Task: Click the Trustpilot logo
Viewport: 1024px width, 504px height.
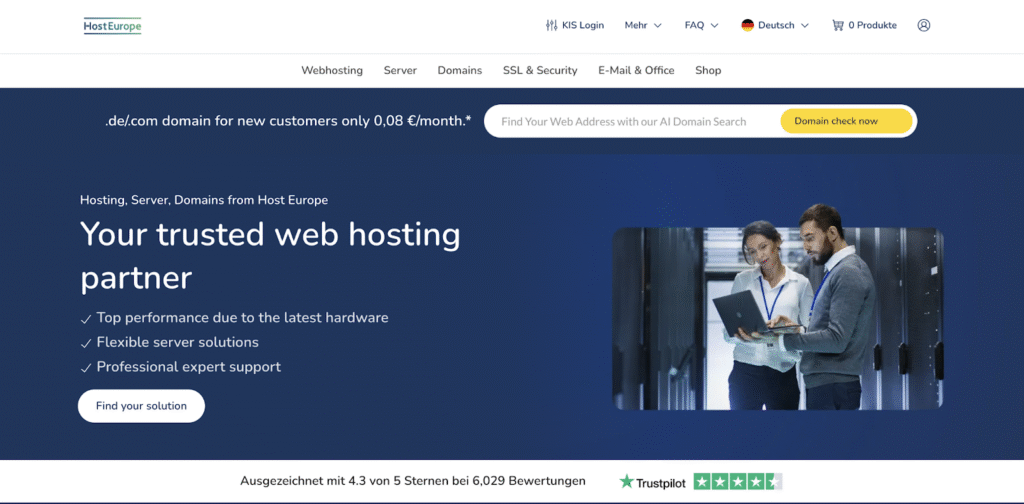Action: 652,482
